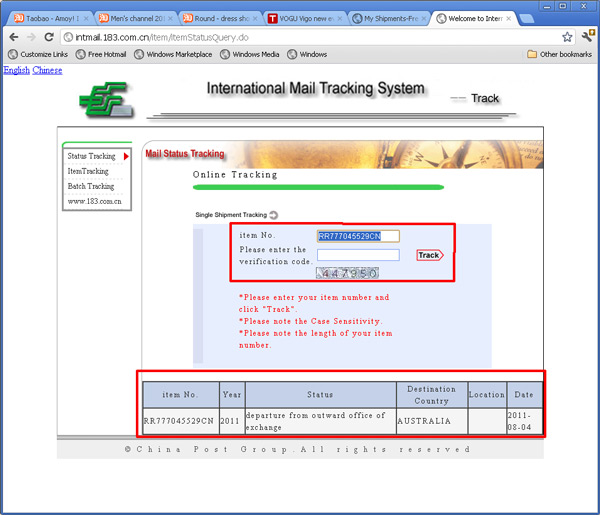Click the RR777045529CN result cell
Screen dimensions: 600x515
coord(179,421)
